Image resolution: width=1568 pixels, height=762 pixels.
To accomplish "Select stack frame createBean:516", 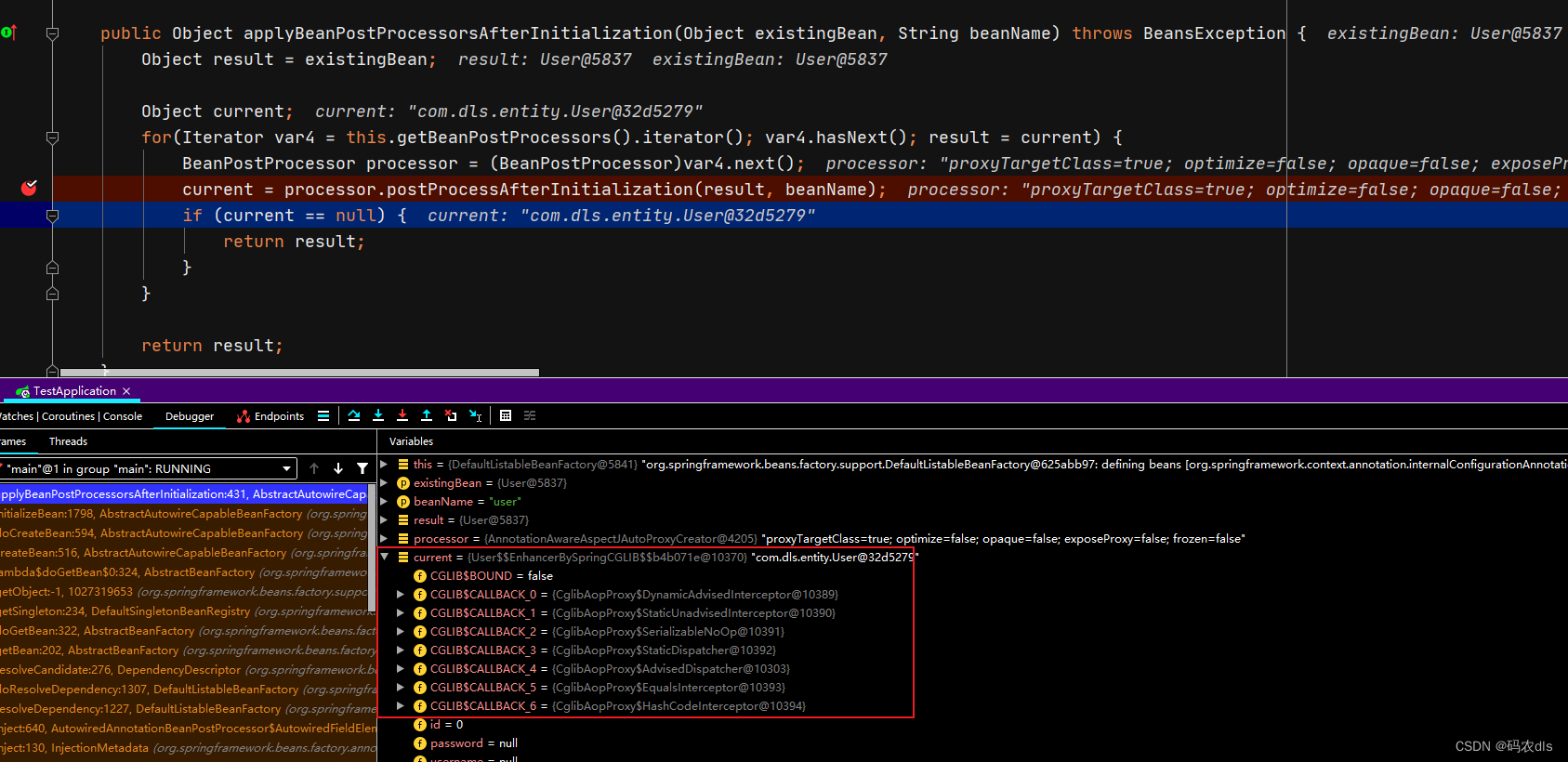I will [184, 553].
